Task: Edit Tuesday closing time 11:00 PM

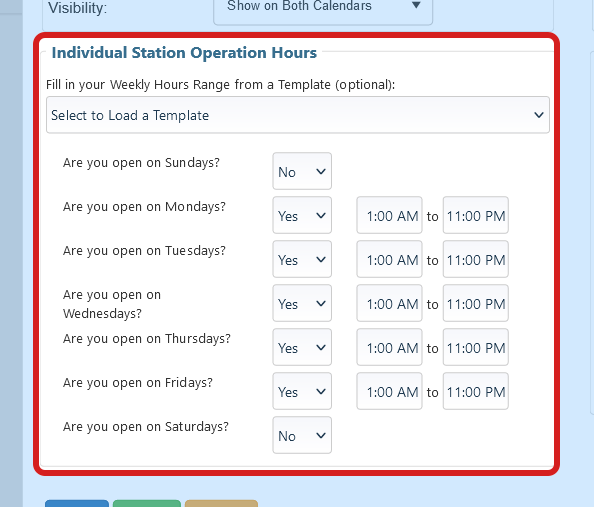Action: (476, 259)
